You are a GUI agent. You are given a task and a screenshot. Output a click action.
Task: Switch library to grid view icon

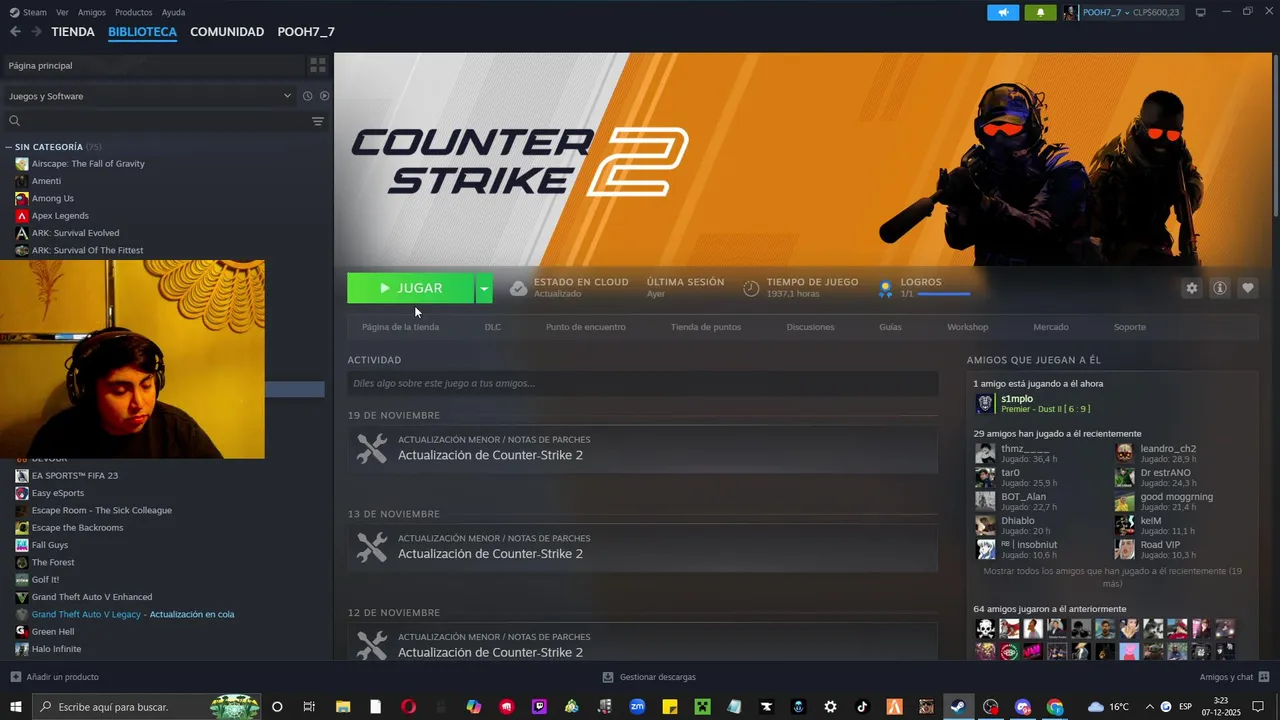coord(318,65)
